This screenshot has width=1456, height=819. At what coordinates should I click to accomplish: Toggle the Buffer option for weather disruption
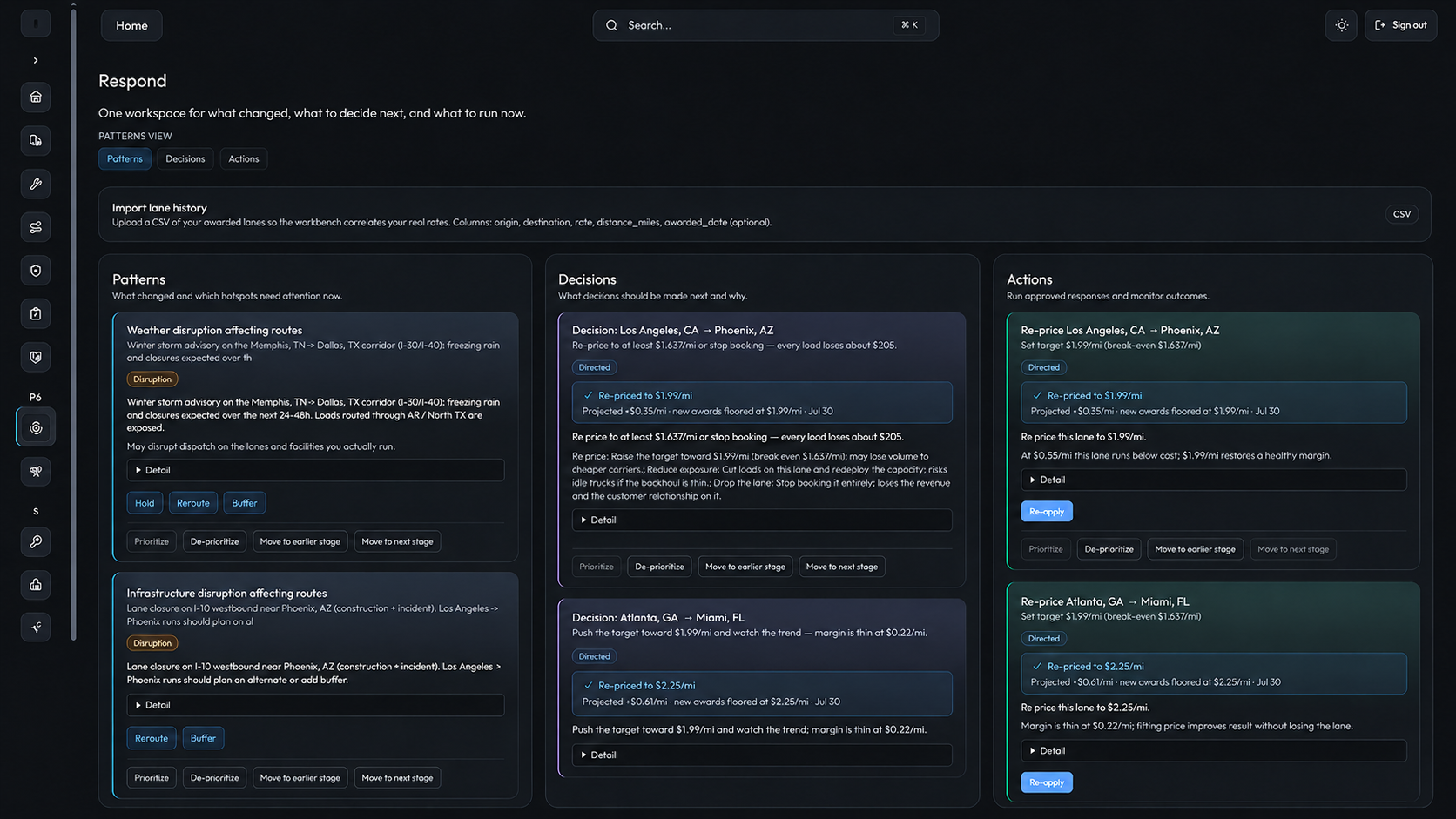[245, 503]
